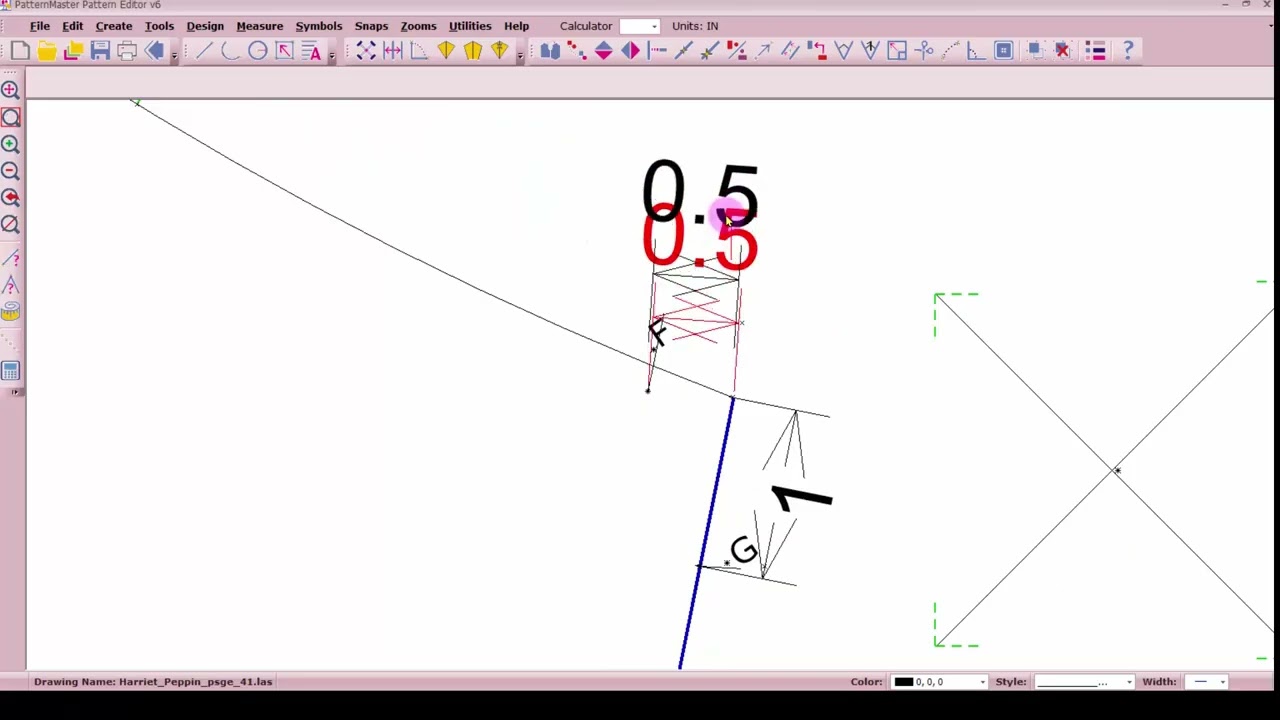Click the blue pattern pieces icon

(550, 50)
